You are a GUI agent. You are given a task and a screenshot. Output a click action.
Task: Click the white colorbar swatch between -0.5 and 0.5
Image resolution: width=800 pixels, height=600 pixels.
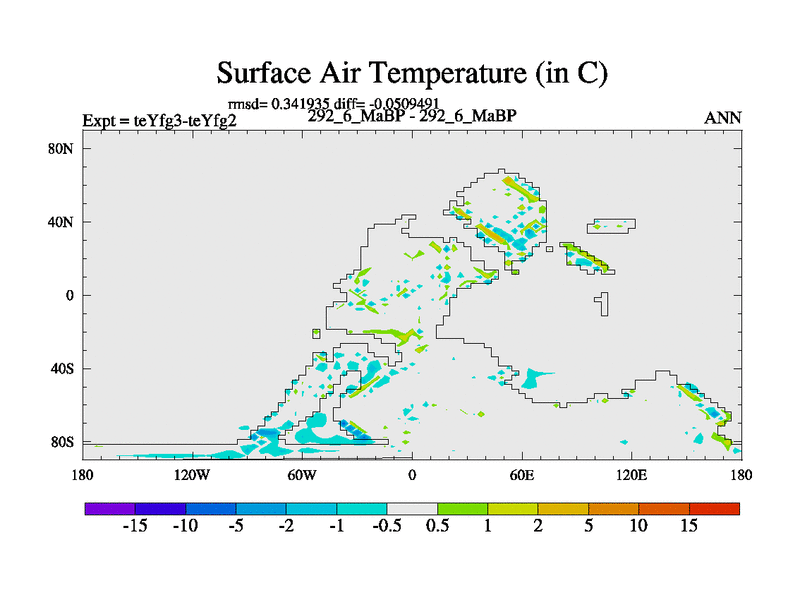pos(412,508)
